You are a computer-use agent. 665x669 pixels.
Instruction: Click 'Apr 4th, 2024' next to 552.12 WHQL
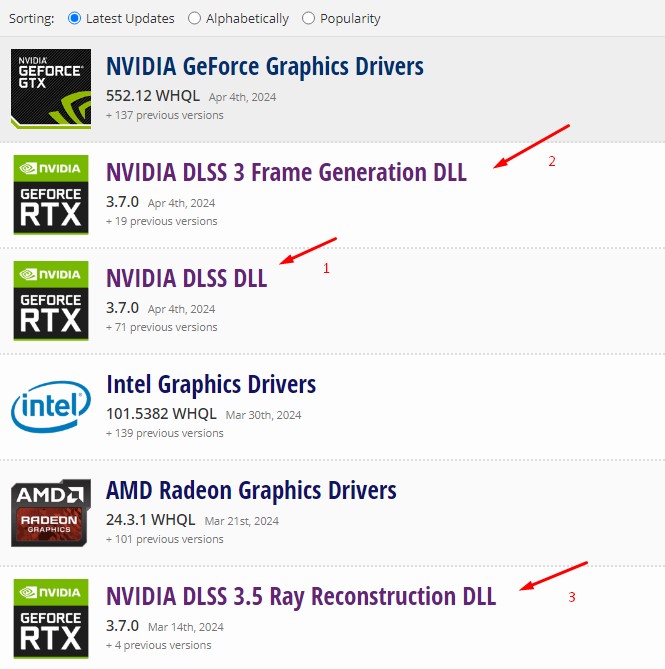pyautogui.click(x=242, y=97)
